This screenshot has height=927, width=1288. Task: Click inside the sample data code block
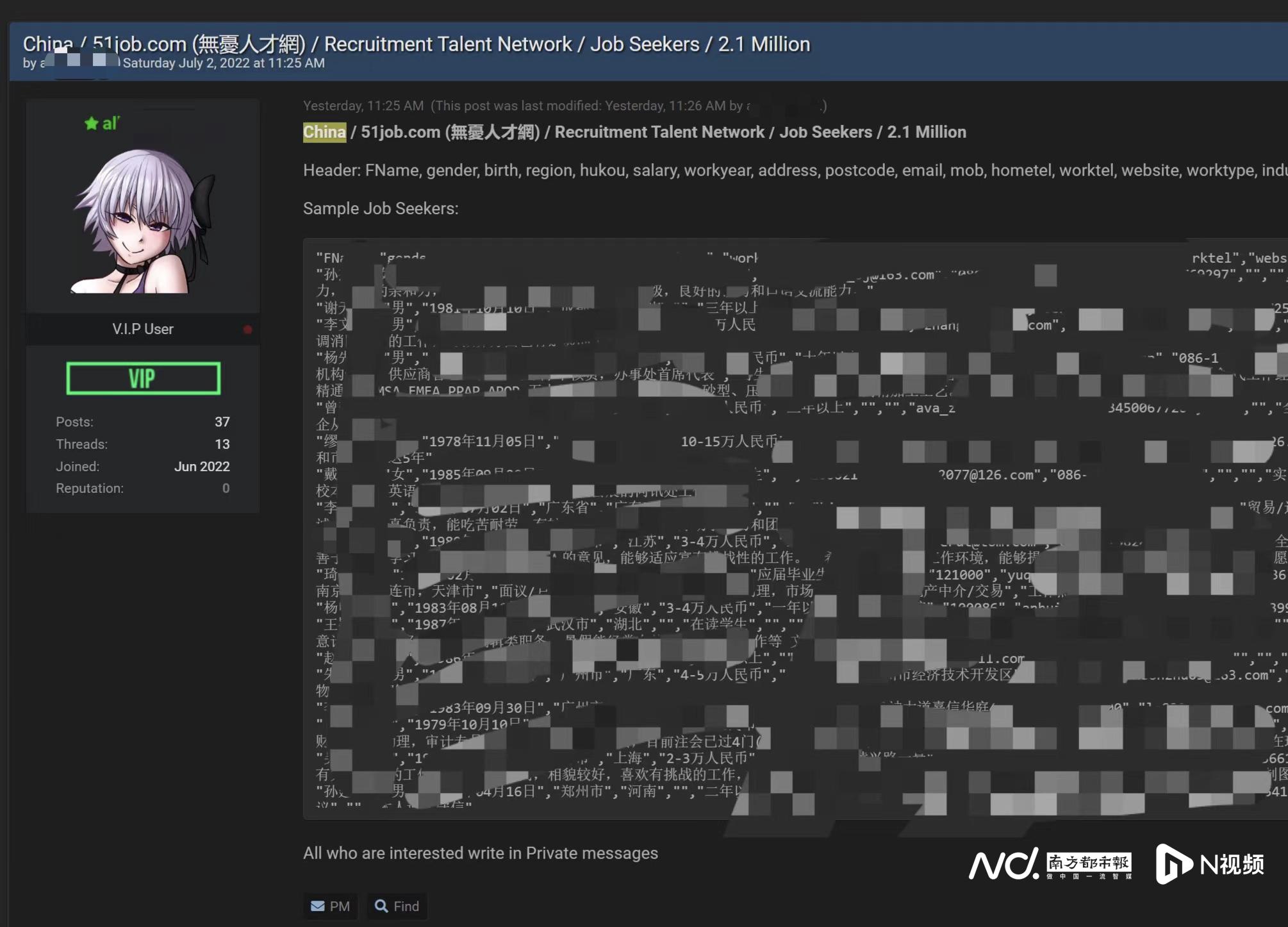coord(795,529)
